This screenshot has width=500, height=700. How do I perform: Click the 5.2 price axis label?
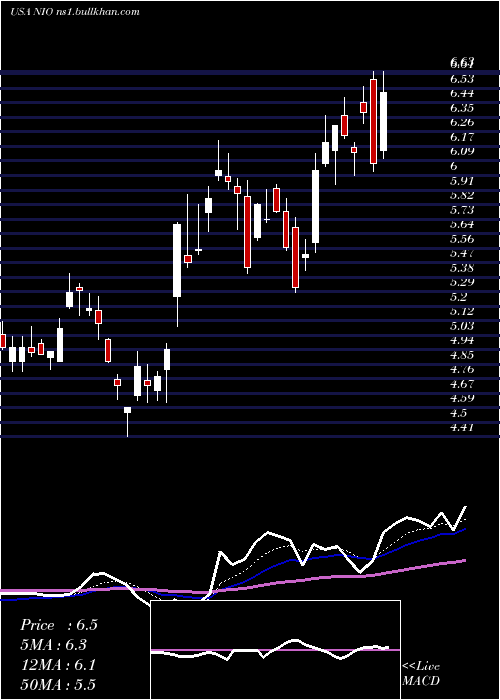(458, 297)
